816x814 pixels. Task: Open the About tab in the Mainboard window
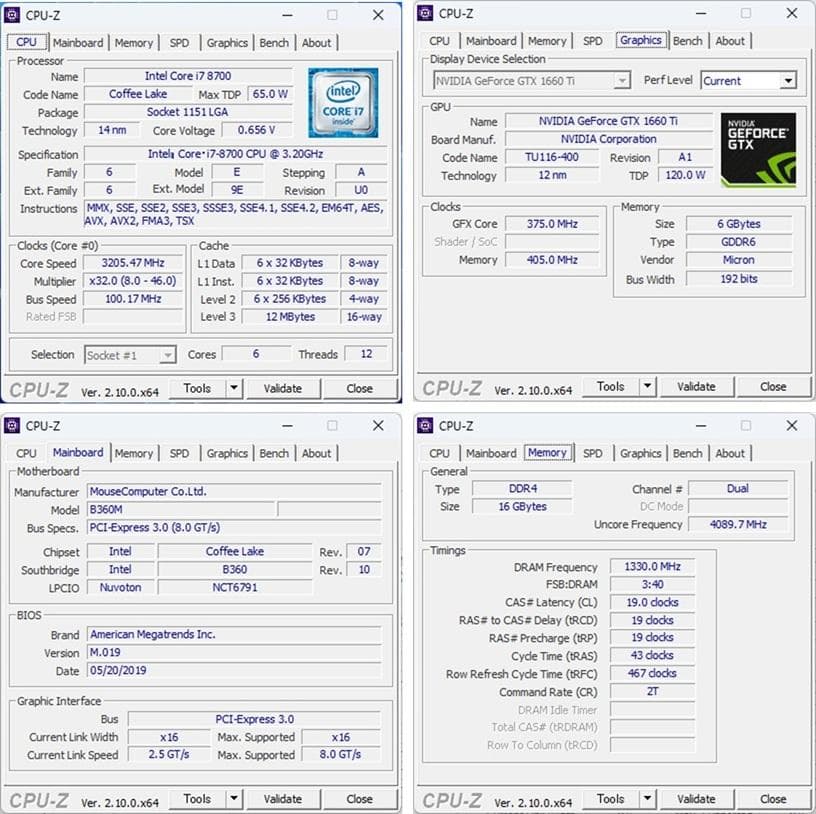tap(317, 452)
